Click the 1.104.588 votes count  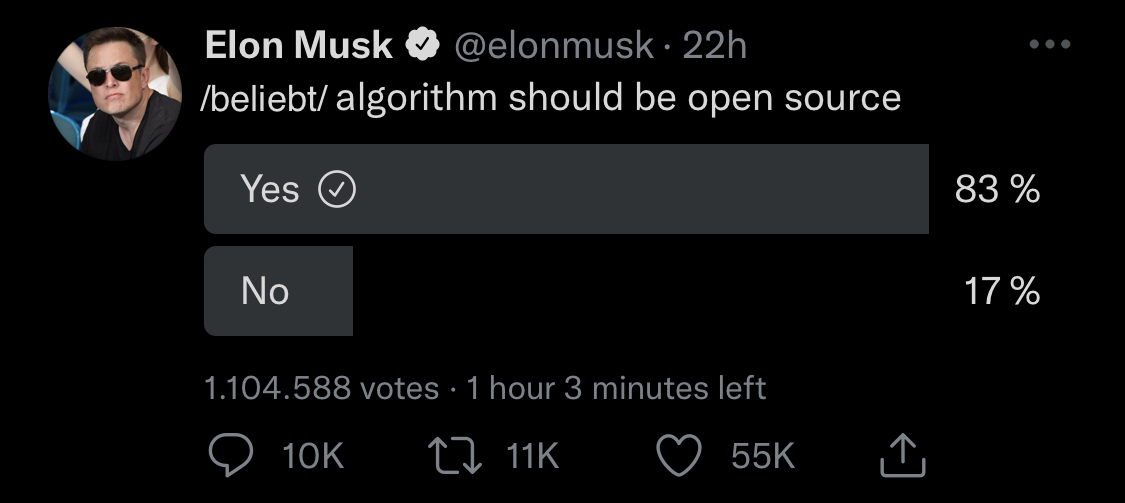[x=321, y=388]
